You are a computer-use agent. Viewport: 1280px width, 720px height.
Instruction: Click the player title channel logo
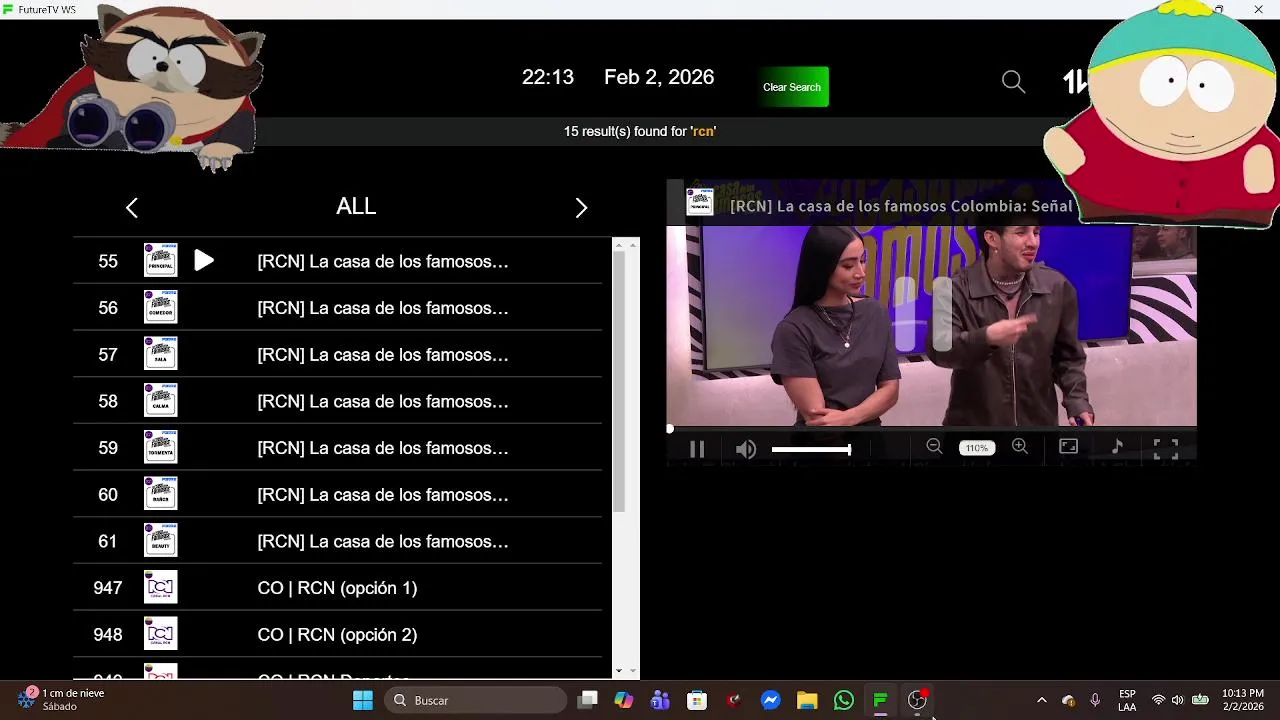pos(699,202)
